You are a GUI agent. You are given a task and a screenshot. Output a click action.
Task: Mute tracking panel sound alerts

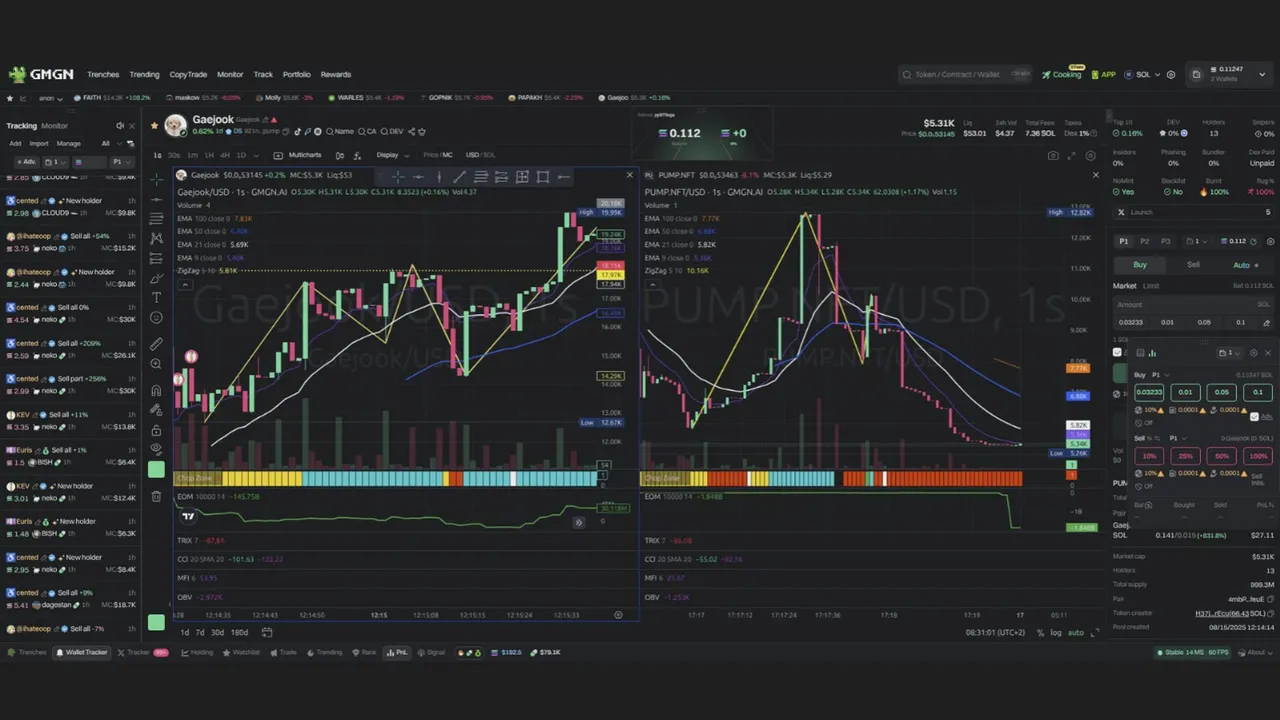coord(119,126)
